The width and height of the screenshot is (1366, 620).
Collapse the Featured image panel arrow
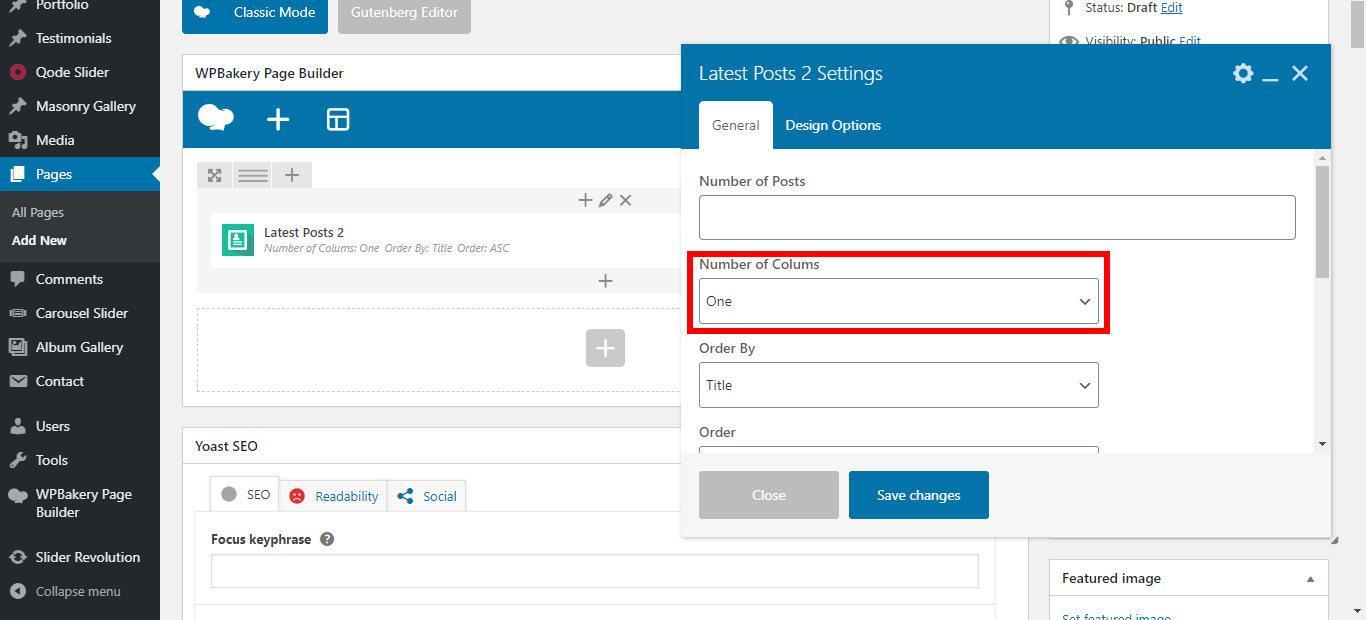point(1310,579)
